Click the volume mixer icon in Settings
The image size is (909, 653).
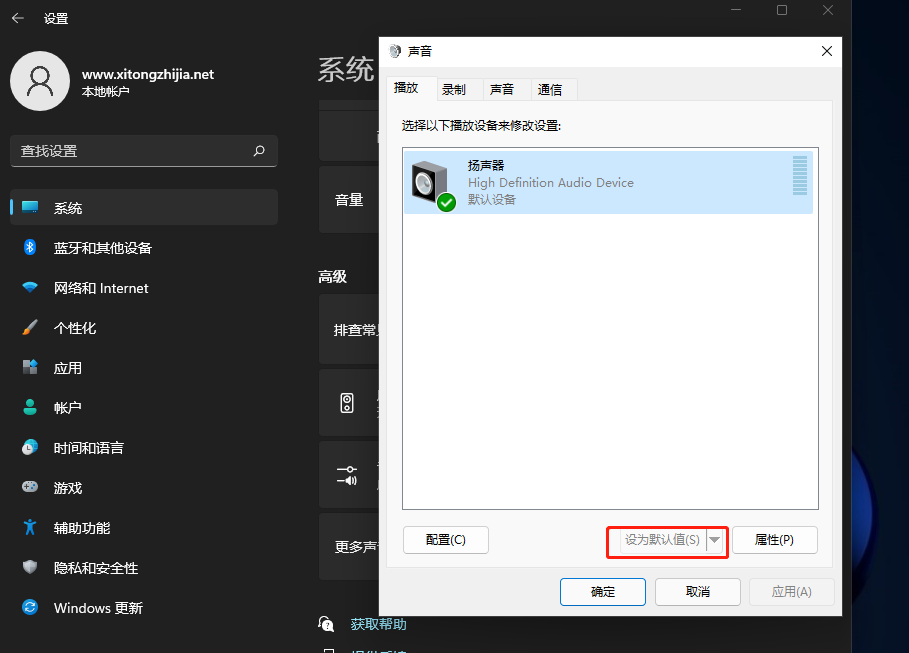click(347, 476)
